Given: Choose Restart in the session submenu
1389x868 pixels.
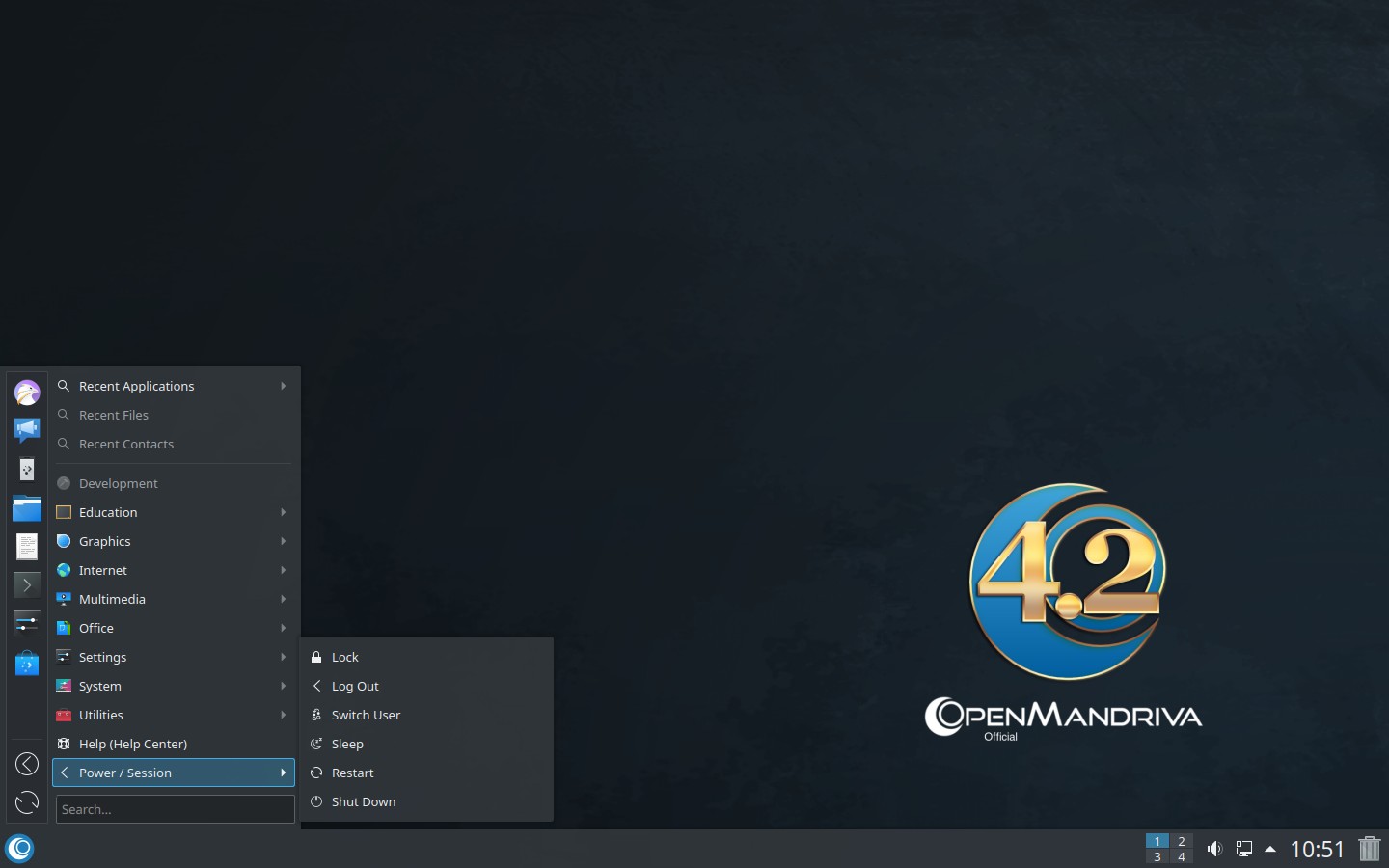Looking at the screenshot, I should coord(353,773).
